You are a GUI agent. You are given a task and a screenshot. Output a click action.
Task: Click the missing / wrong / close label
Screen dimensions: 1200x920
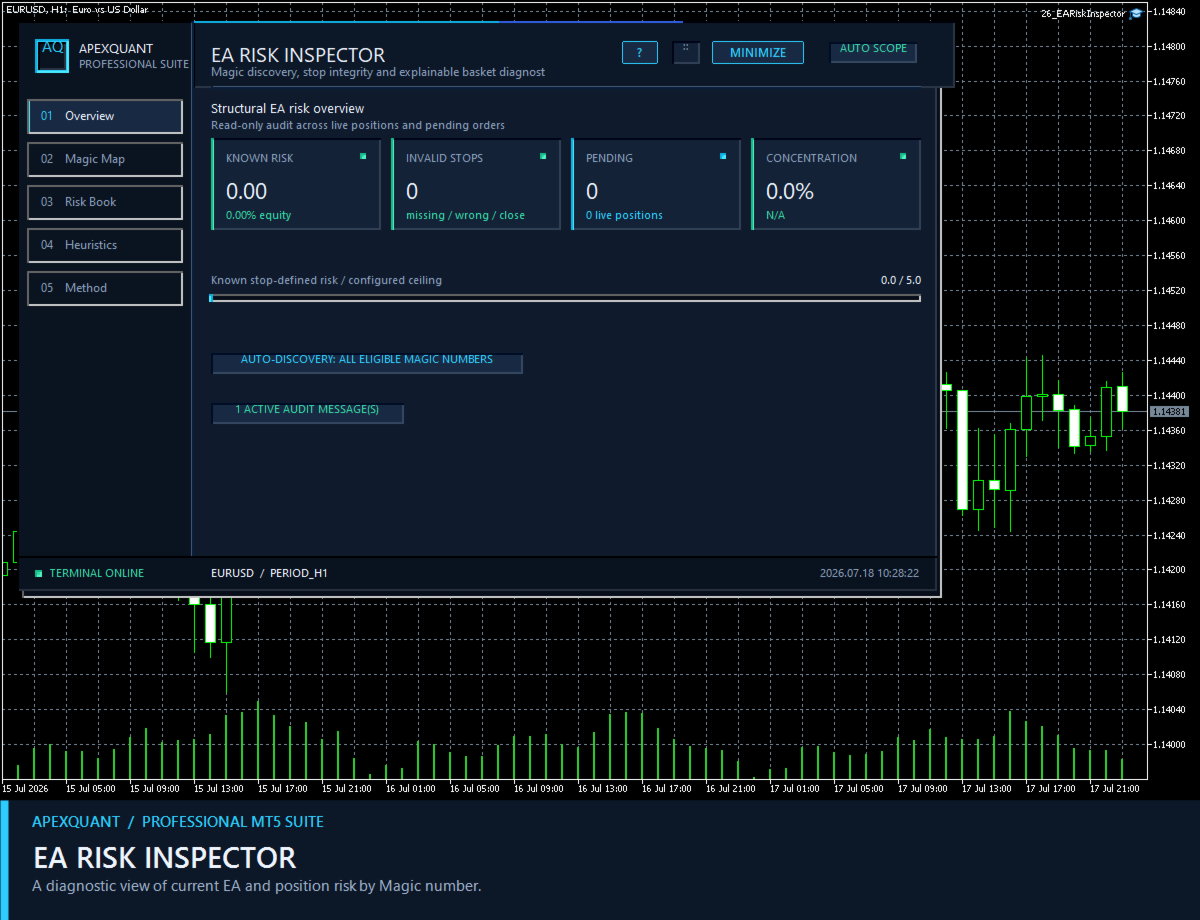pyautogui.click(x=465, y=215)
